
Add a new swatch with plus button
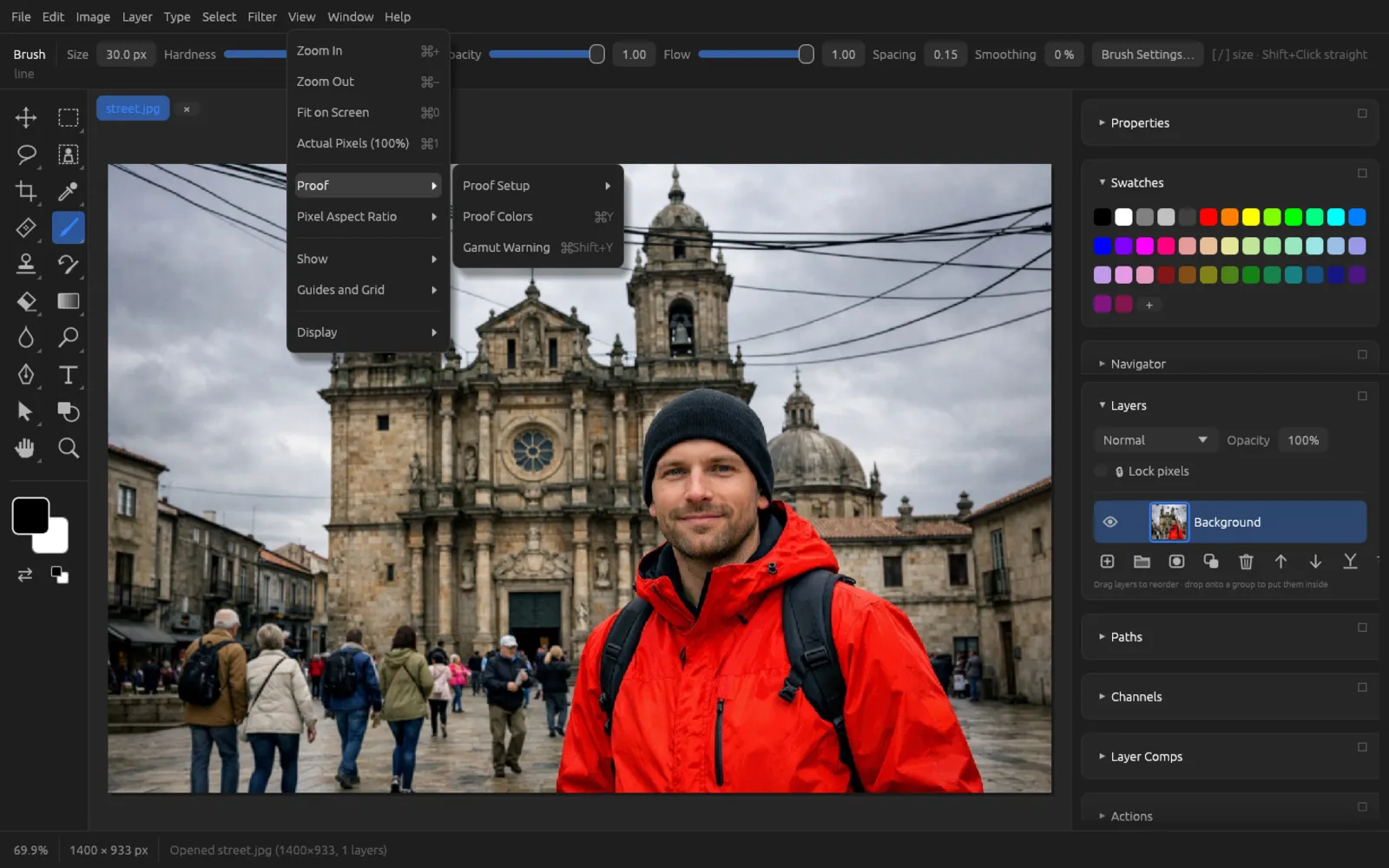coord(1149,305)
